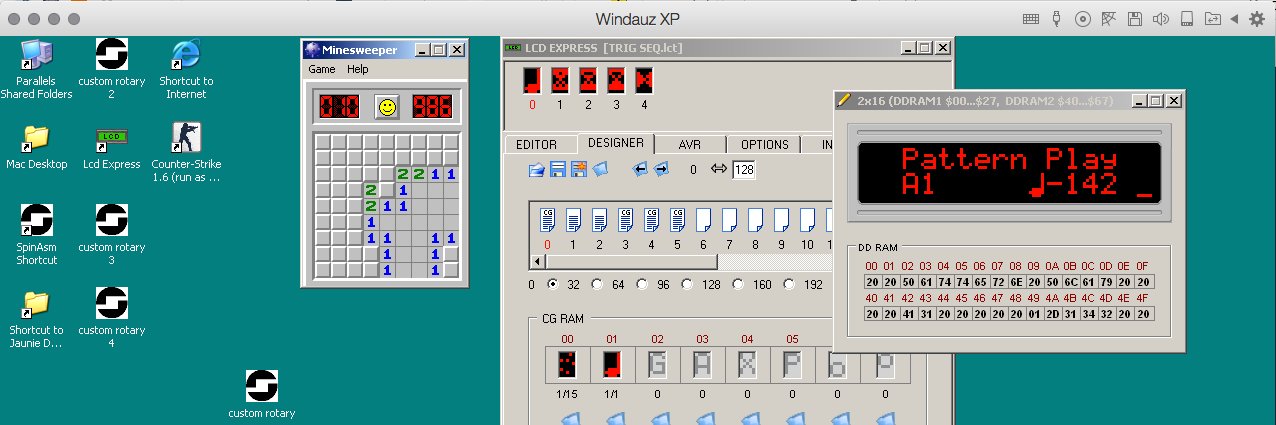Select CG RAM cell 05 showing letter F
The width and height of the screenshot is (1276, 425).
tap(792, 365)
